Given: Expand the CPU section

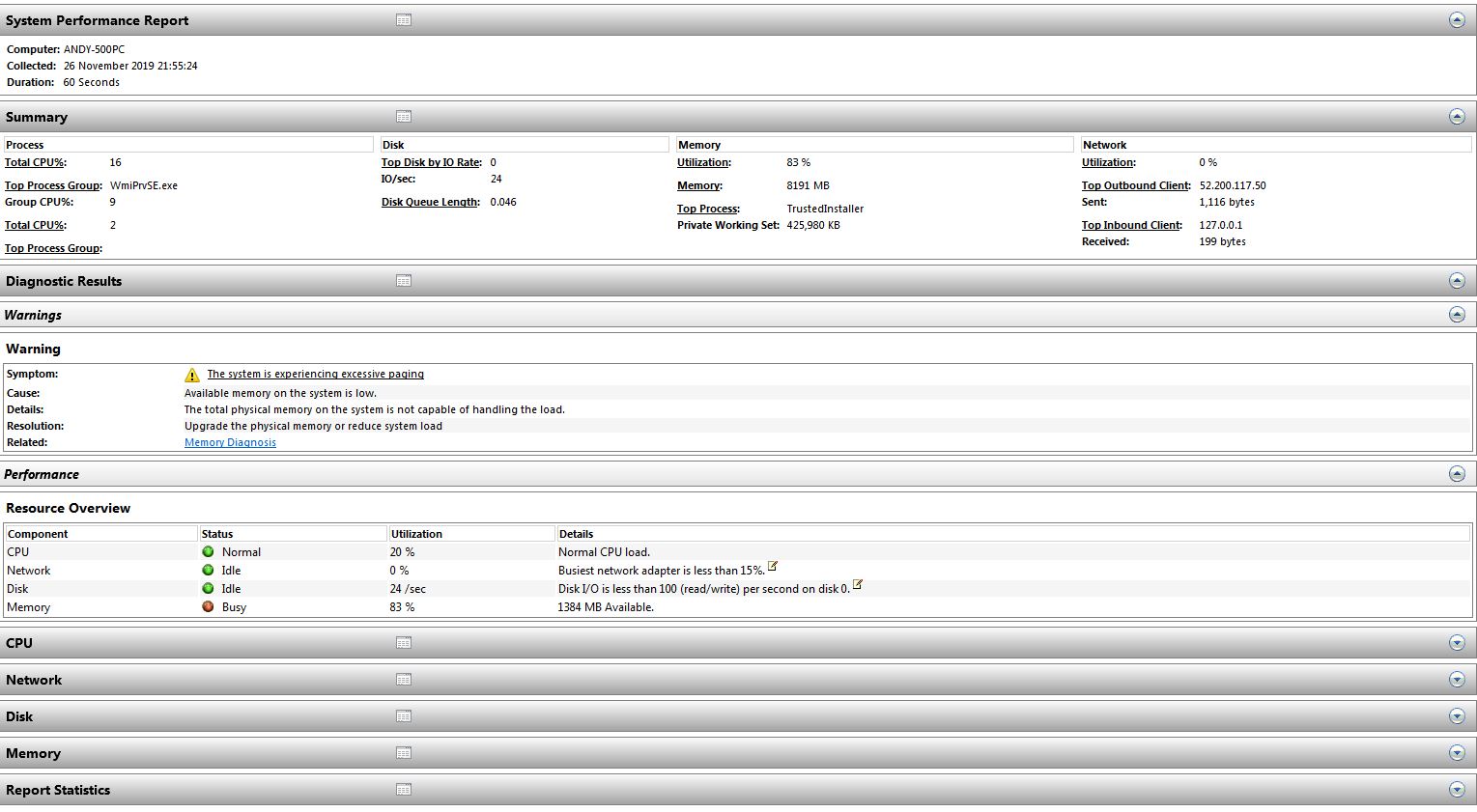Looking at the screenshot, I should click(x=1457, y=643).
